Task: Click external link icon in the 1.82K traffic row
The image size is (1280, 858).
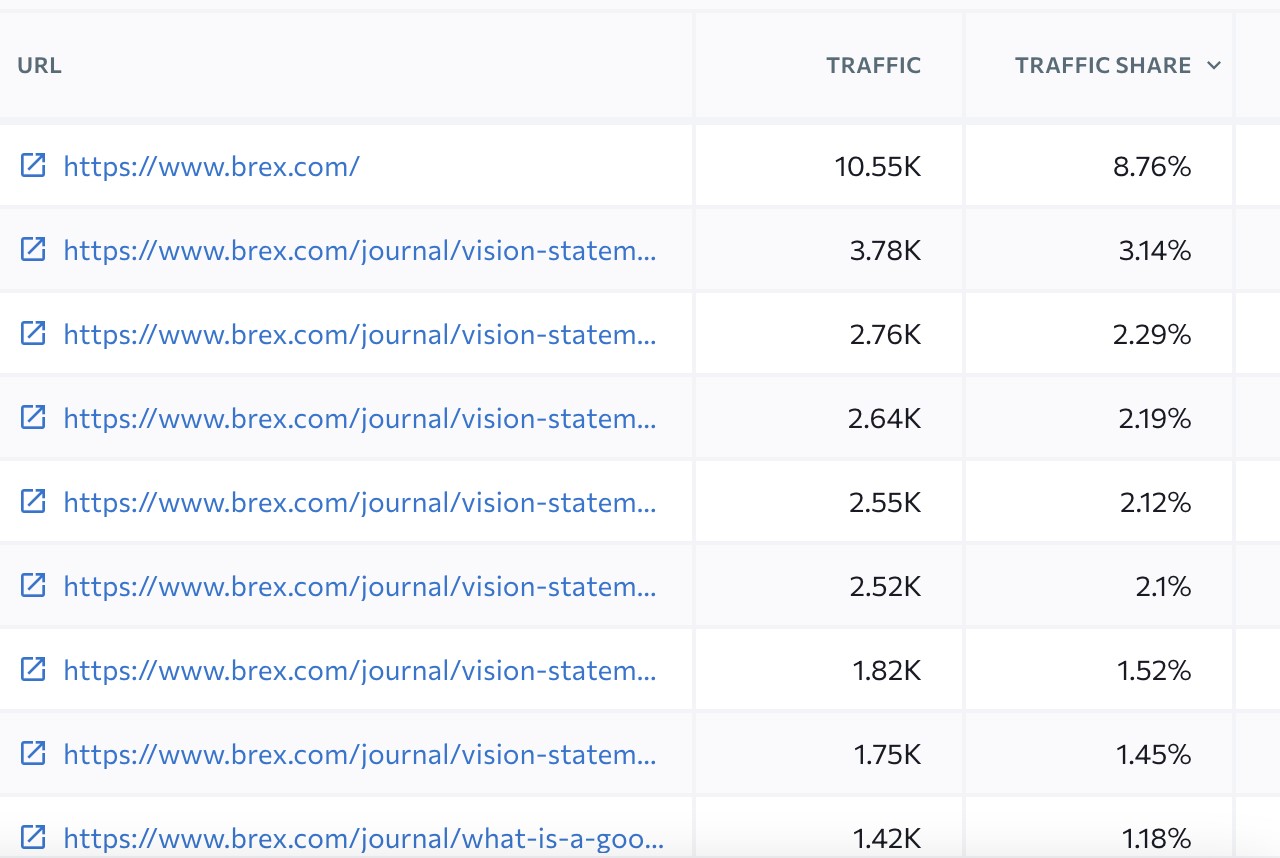Action: [x=33, y=669]
